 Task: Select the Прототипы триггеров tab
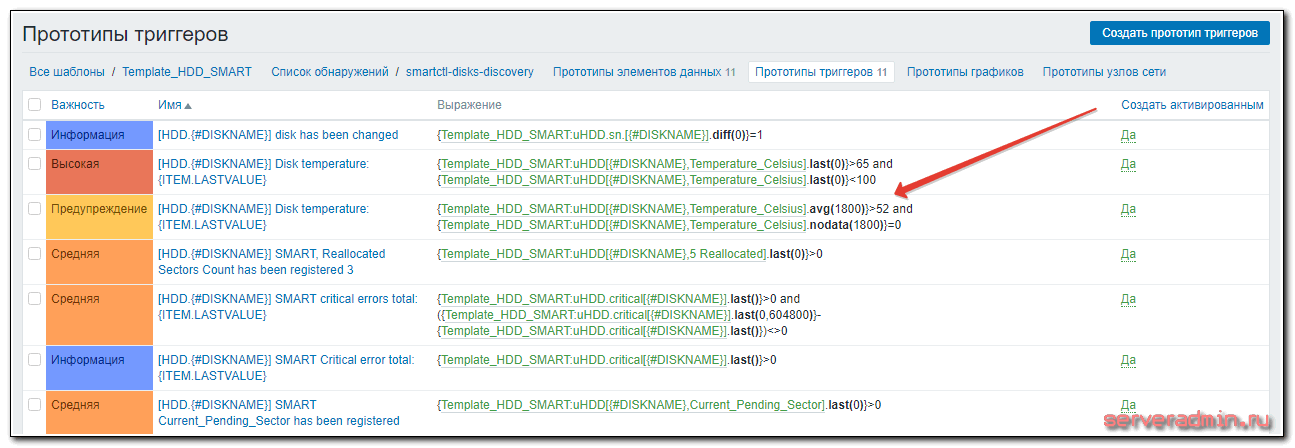(820, 72)
